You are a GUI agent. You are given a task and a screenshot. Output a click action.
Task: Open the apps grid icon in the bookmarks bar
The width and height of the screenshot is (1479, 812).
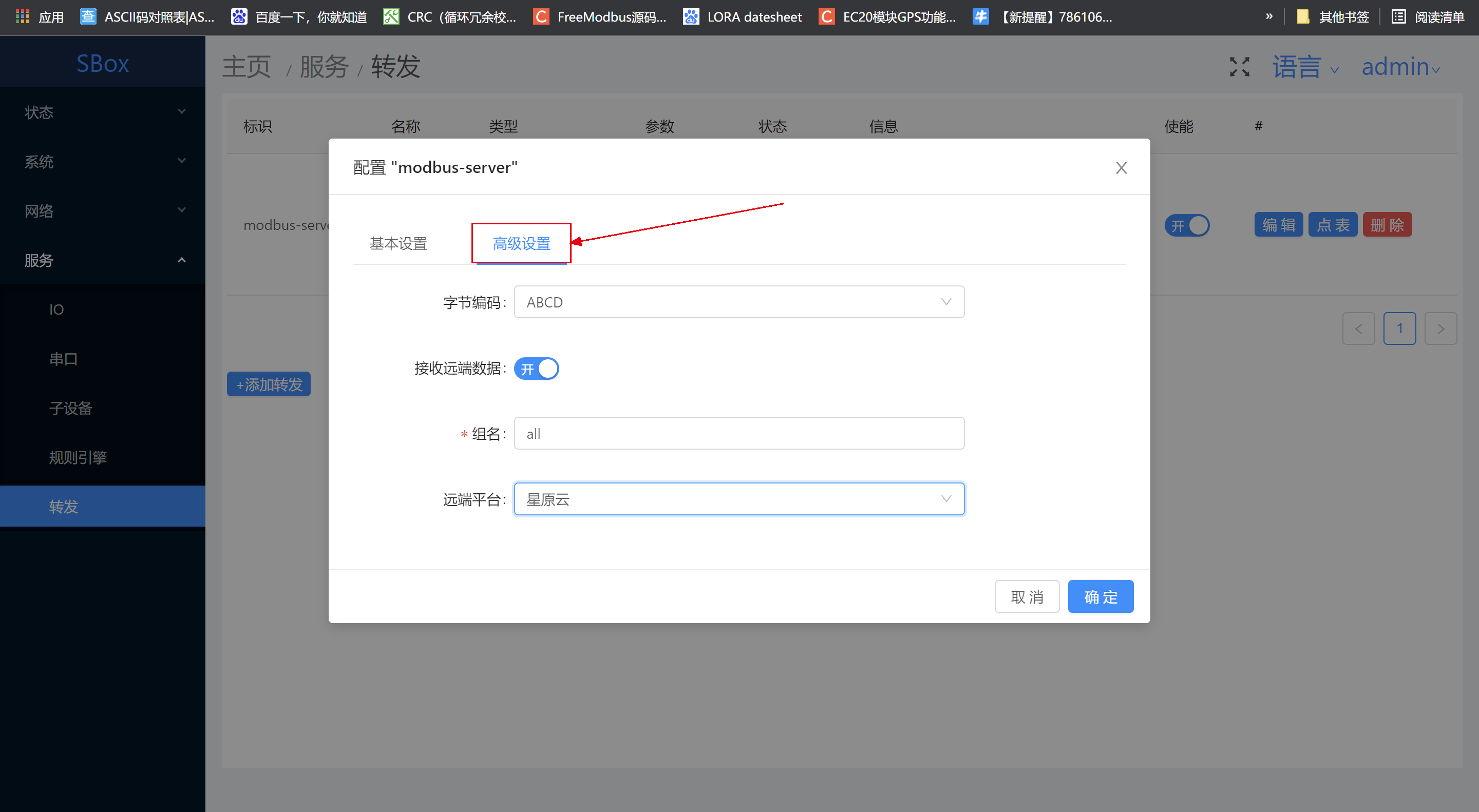pyautogui.click(x=22, y=16)
